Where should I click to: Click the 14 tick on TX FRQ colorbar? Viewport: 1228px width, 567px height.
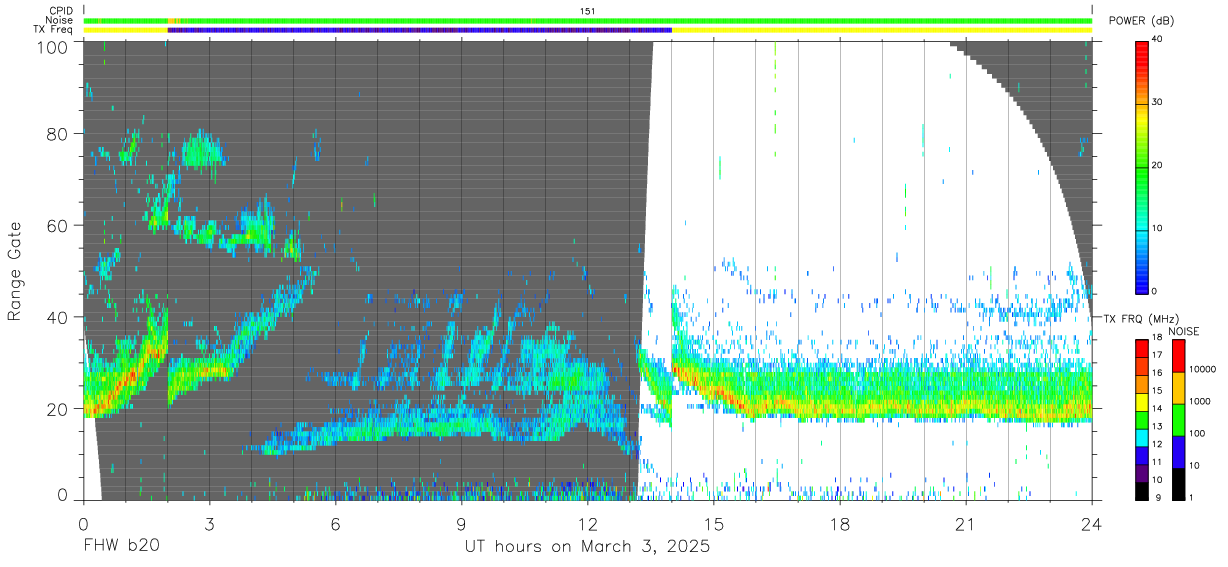1157,409
